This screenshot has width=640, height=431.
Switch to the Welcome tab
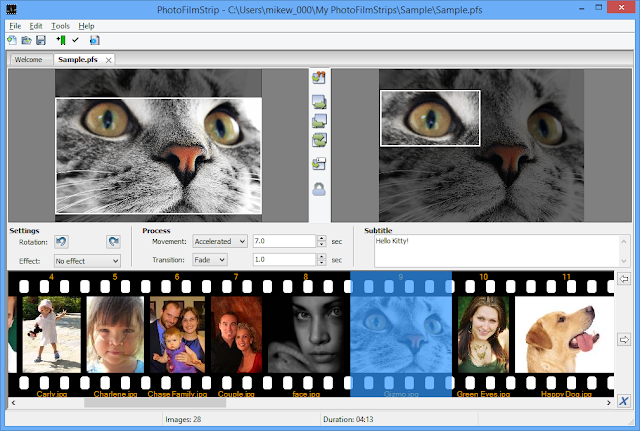click(29, 60)
